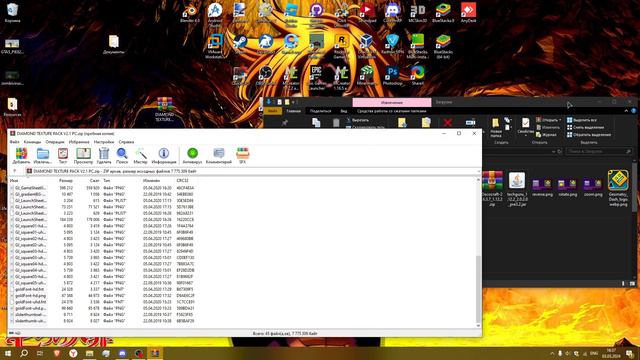640x360 pixels.
Task: Click Выделить все in Explorer ribbon
Action: (582, 120)
